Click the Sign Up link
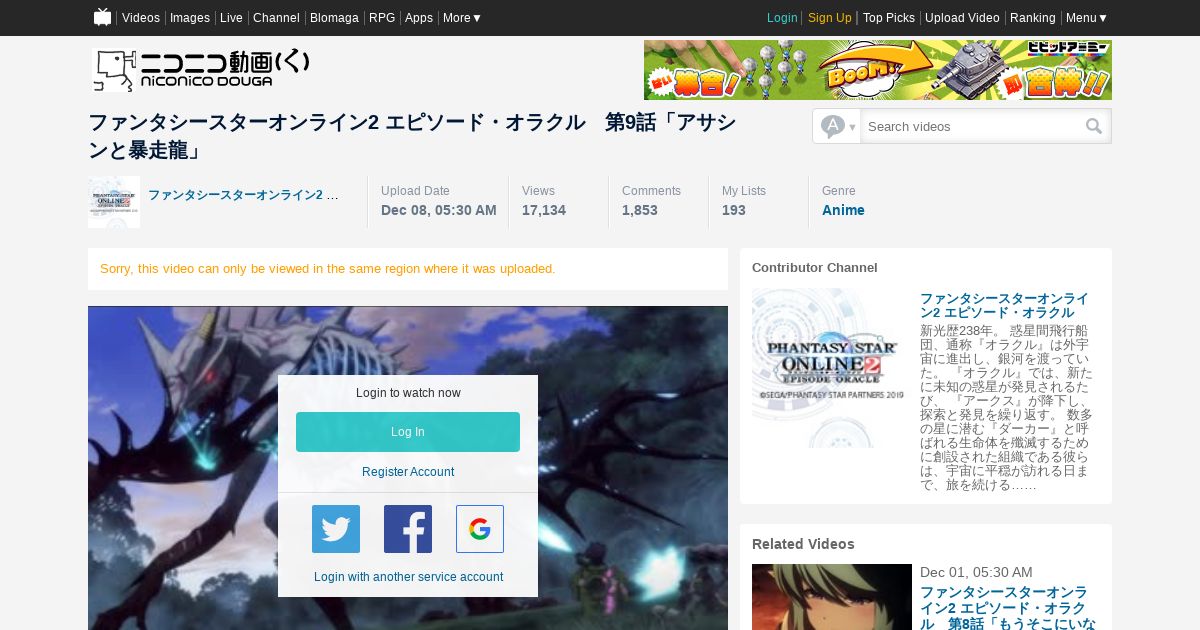The image size is (1200, 630). pos(830,18)
